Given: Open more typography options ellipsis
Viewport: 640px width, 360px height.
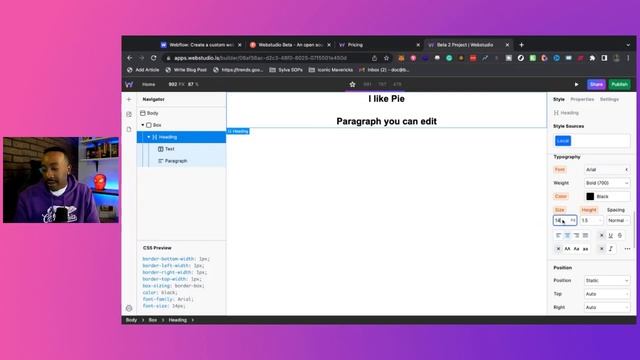Looking at the screenshot, I should (x=627, y=249).
